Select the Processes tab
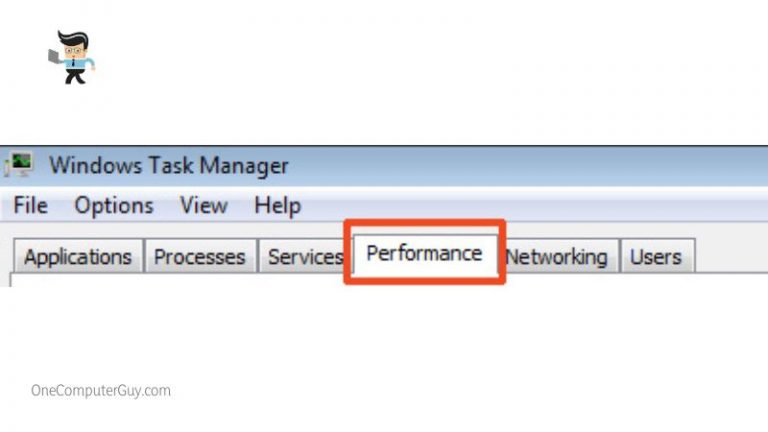 point(199,257)
